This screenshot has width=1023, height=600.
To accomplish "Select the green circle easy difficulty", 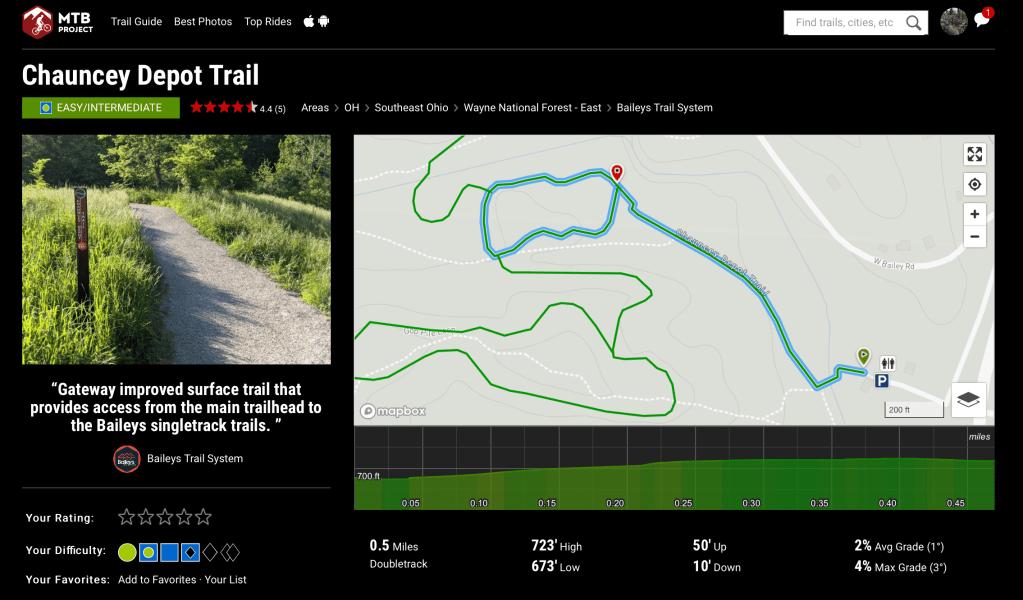I will (127, 551).
